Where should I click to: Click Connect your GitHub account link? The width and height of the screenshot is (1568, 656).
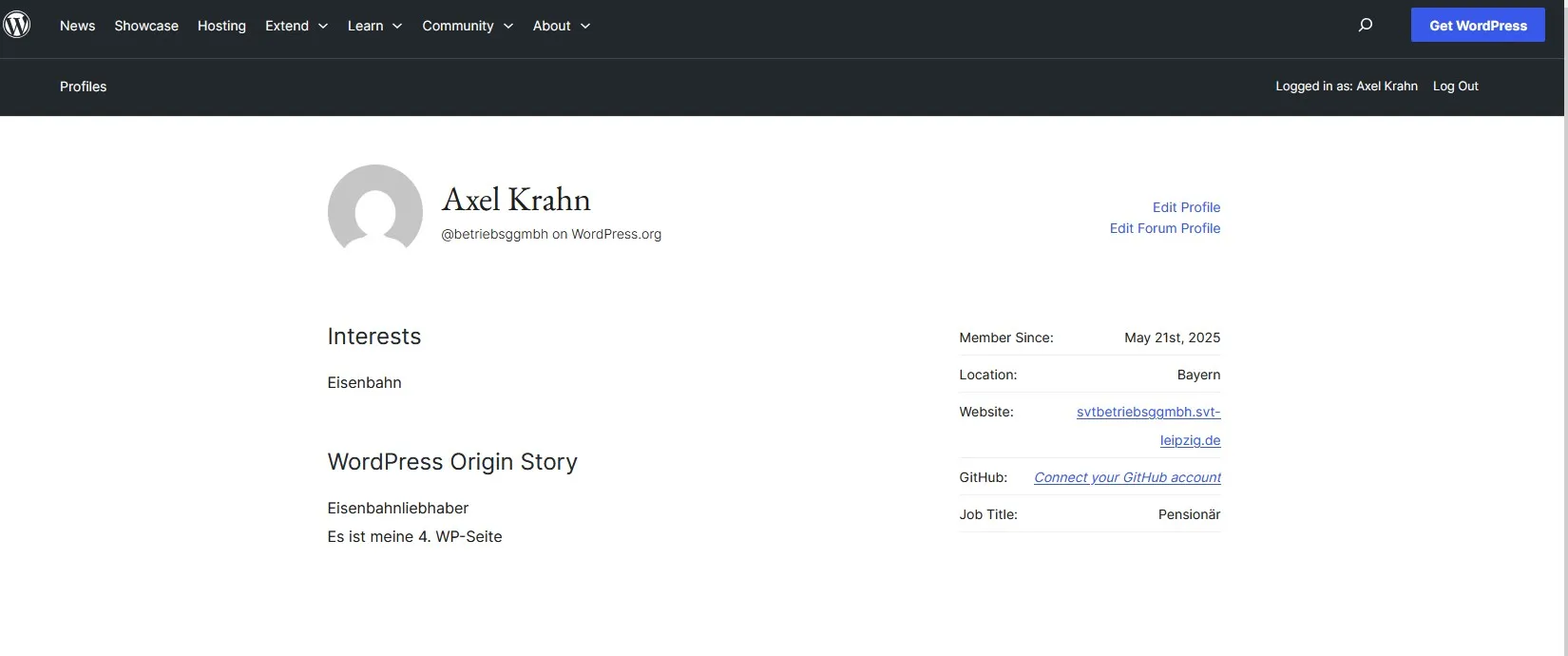tap(1127, 477)
